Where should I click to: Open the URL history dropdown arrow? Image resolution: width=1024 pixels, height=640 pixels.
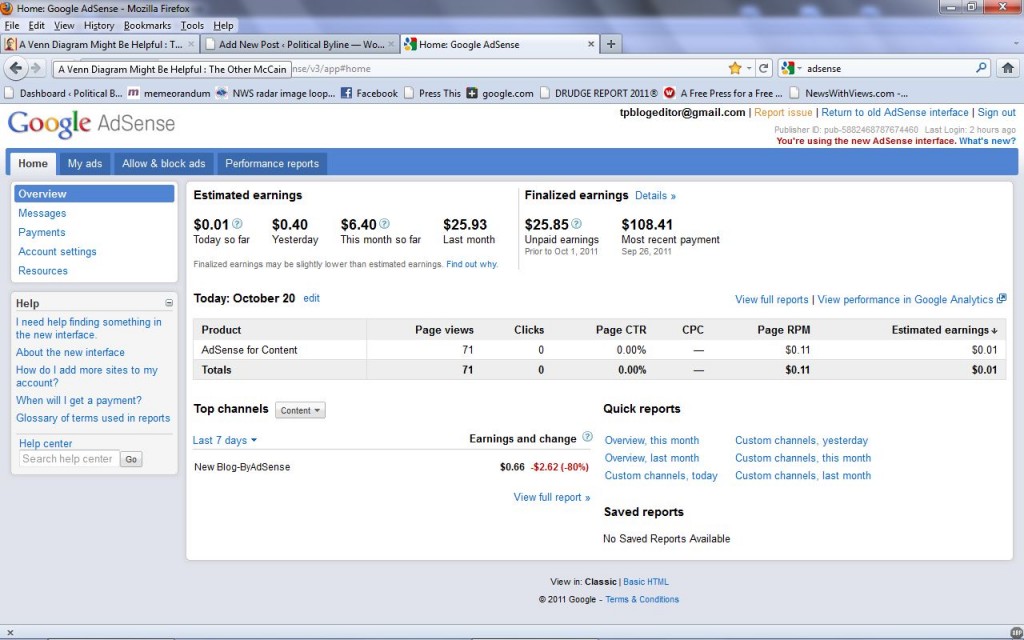pyautogui.click(x=748, y=68)
